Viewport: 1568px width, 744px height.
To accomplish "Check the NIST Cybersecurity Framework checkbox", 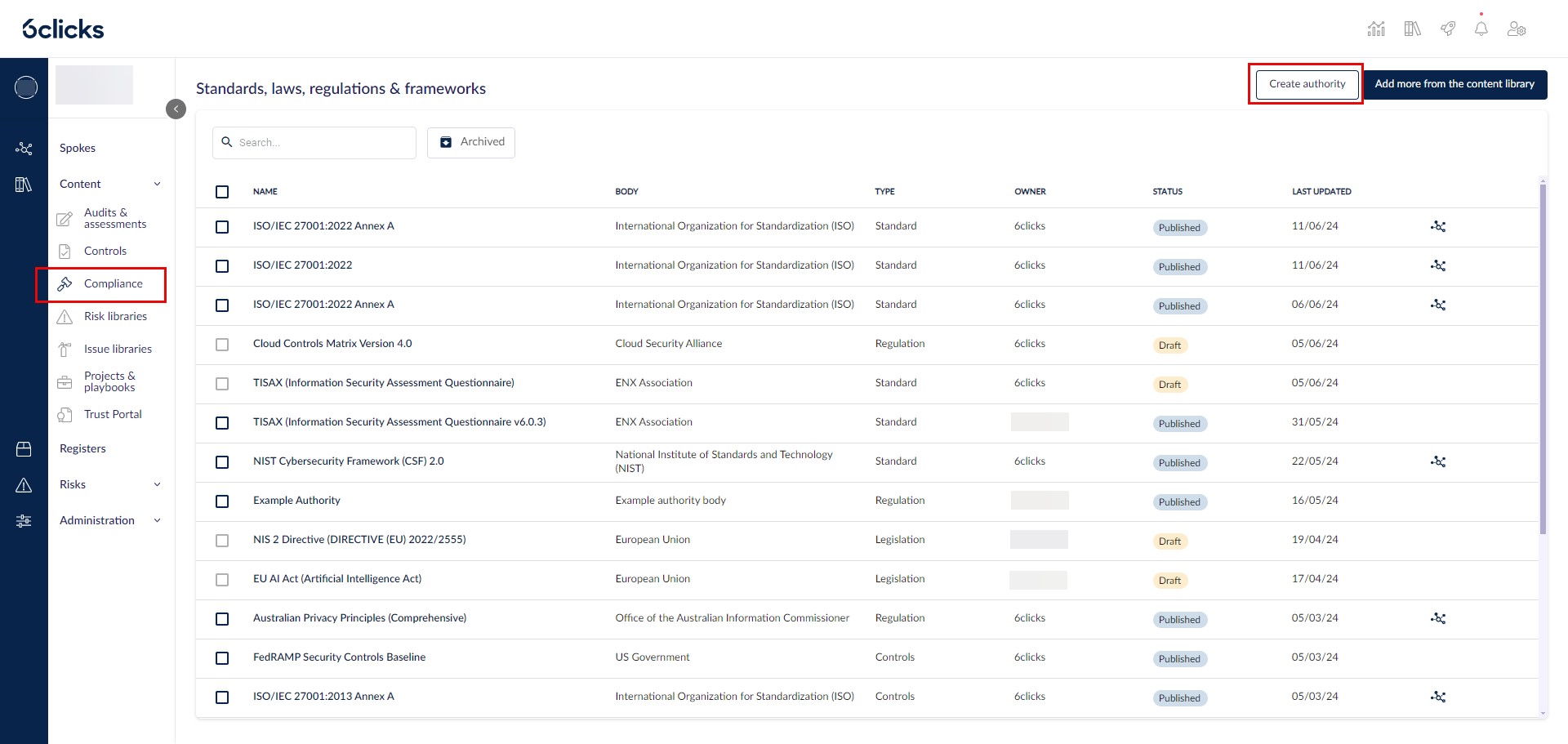I will [222, 462].
